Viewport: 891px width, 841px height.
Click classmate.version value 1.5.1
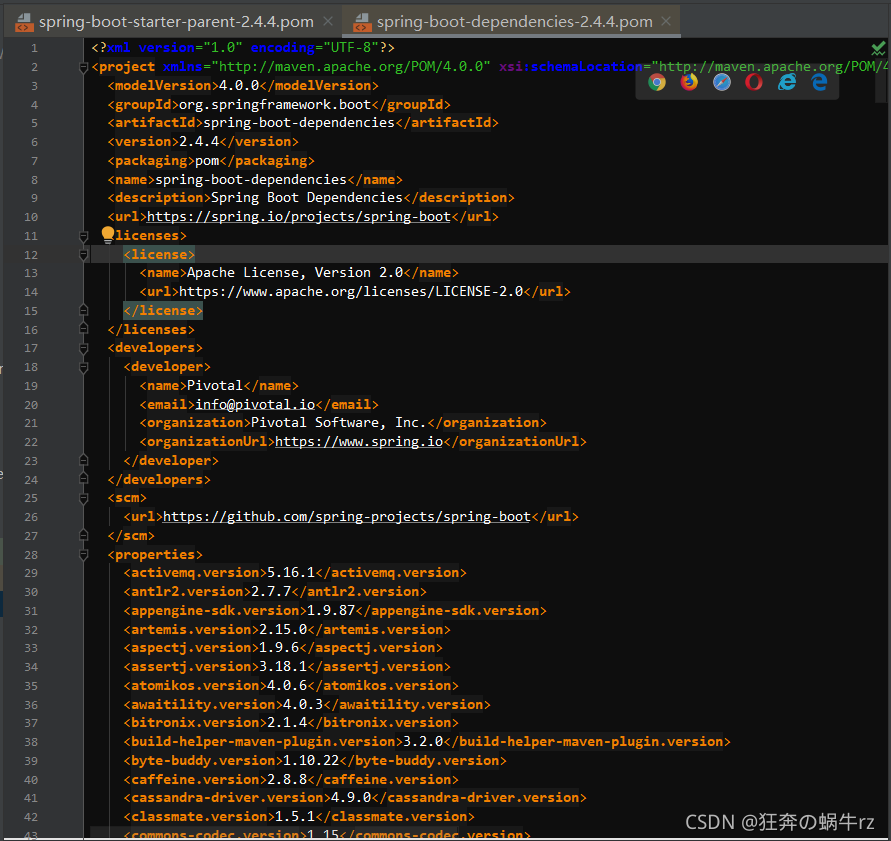pos(295,817)
